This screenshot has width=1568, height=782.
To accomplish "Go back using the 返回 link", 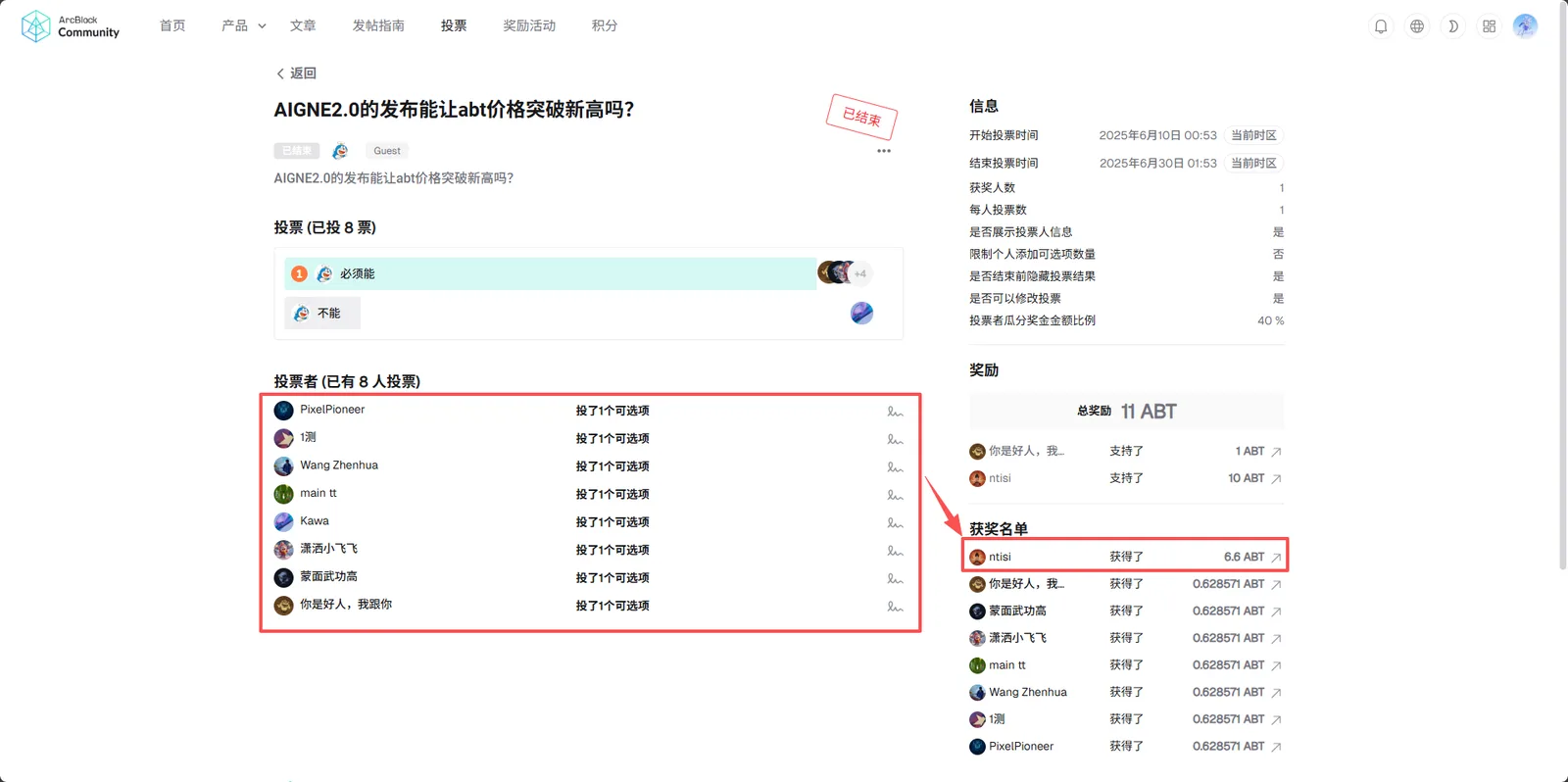I will (296, 73).
